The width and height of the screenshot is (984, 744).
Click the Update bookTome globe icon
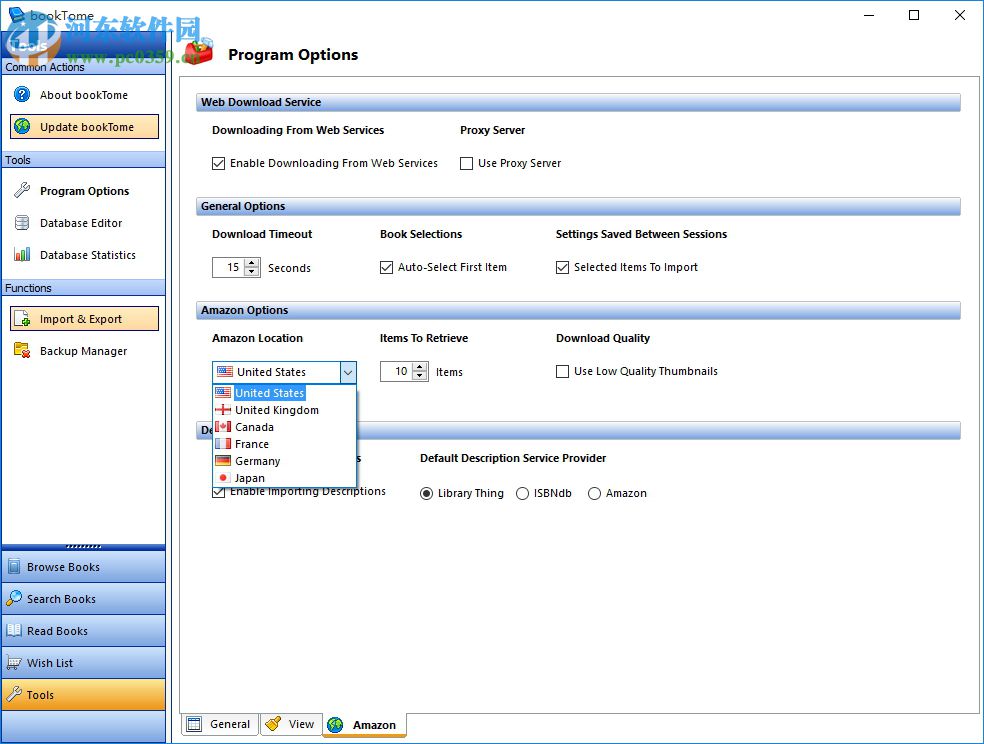22,127
